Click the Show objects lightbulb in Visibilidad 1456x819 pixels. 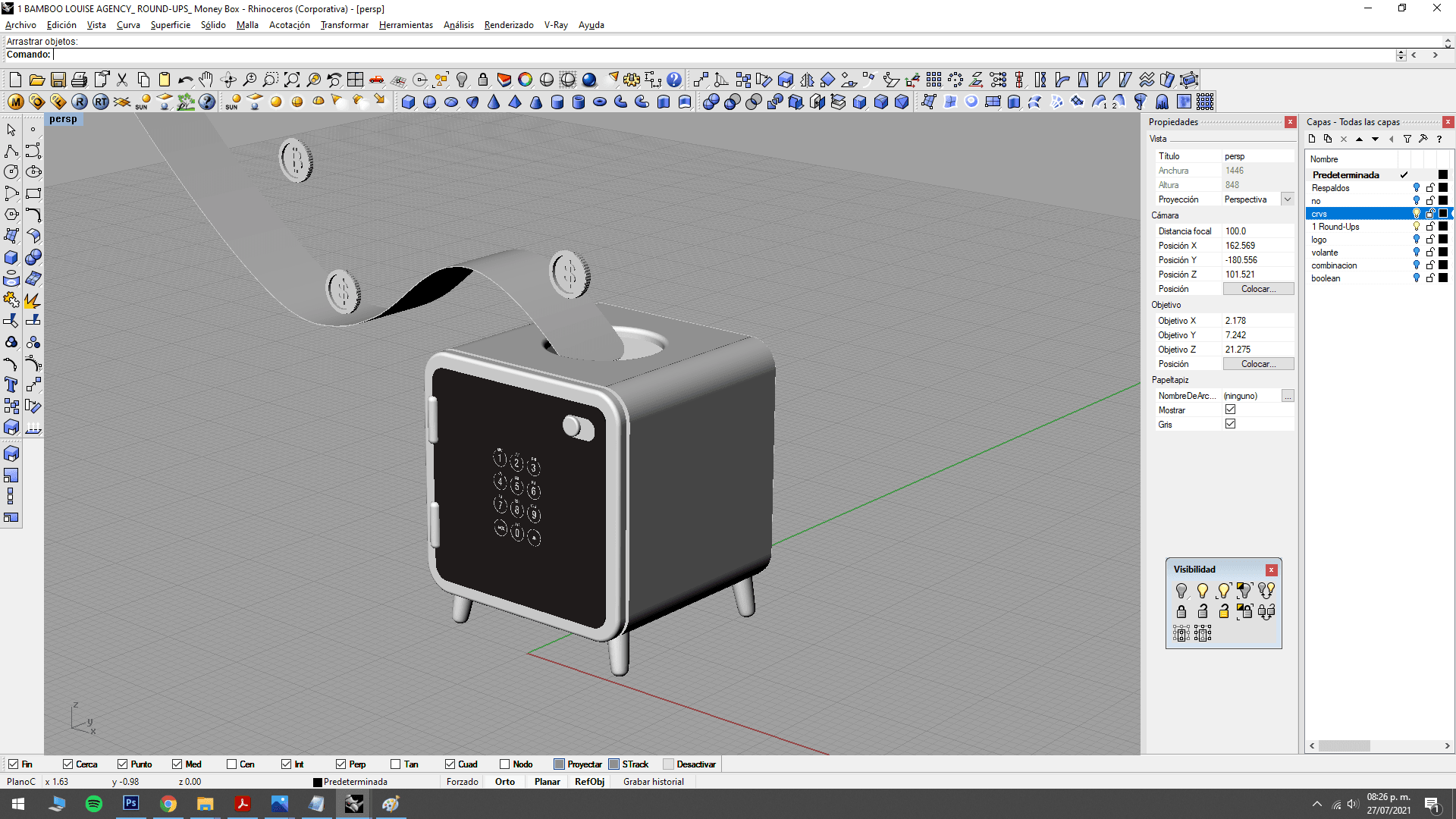pyautogui.click(x=1202, y=590)
